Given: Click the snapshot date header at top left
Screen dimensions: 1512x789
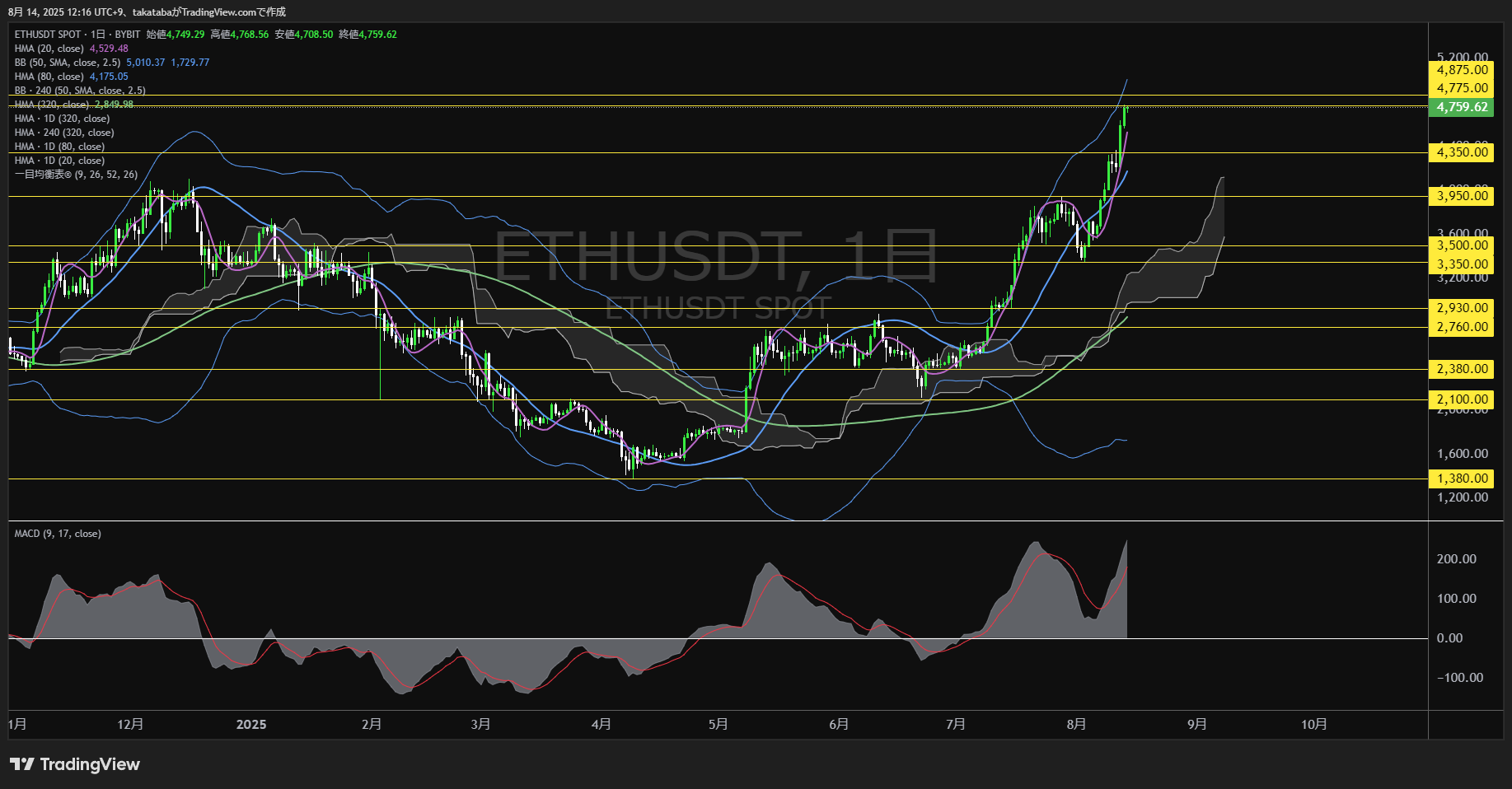Looking at the screenshot, I should 147,12.
